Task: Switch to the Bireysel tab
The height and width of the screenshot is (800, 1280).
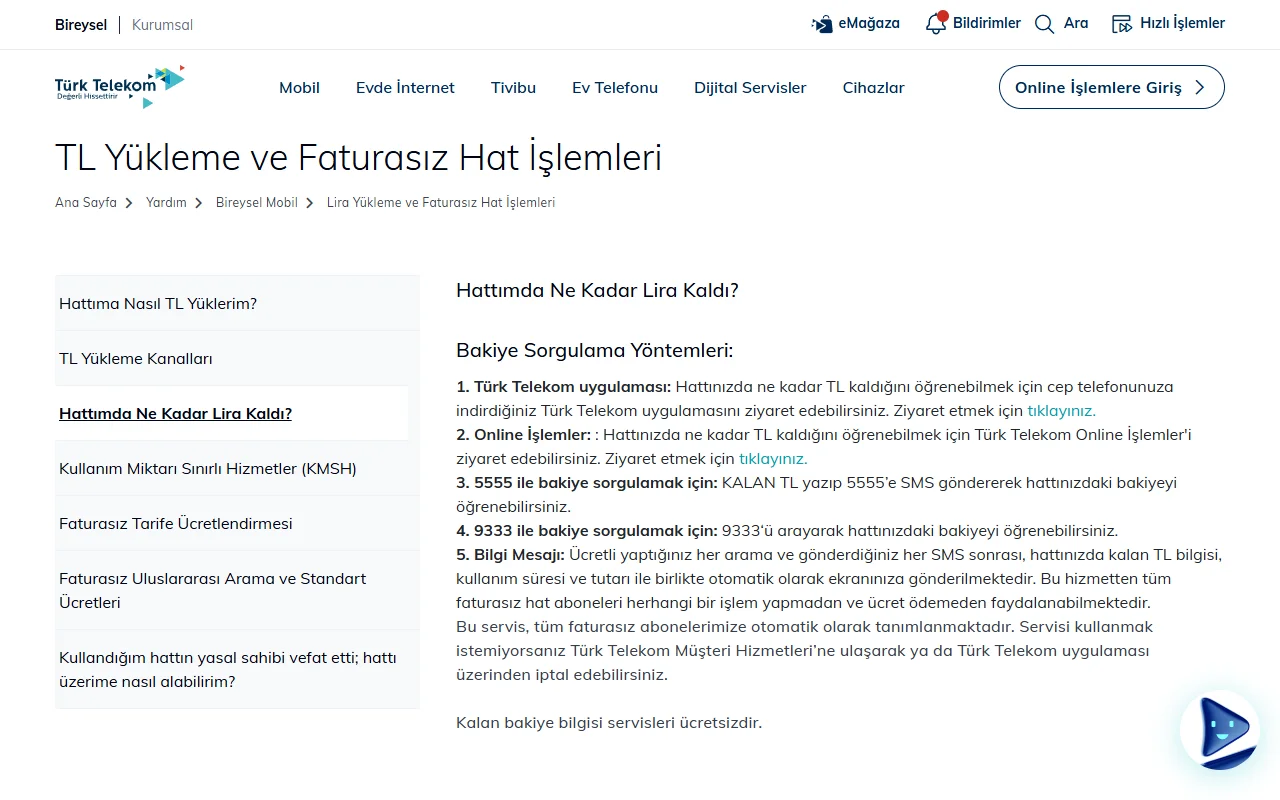Action: [81, 24]
